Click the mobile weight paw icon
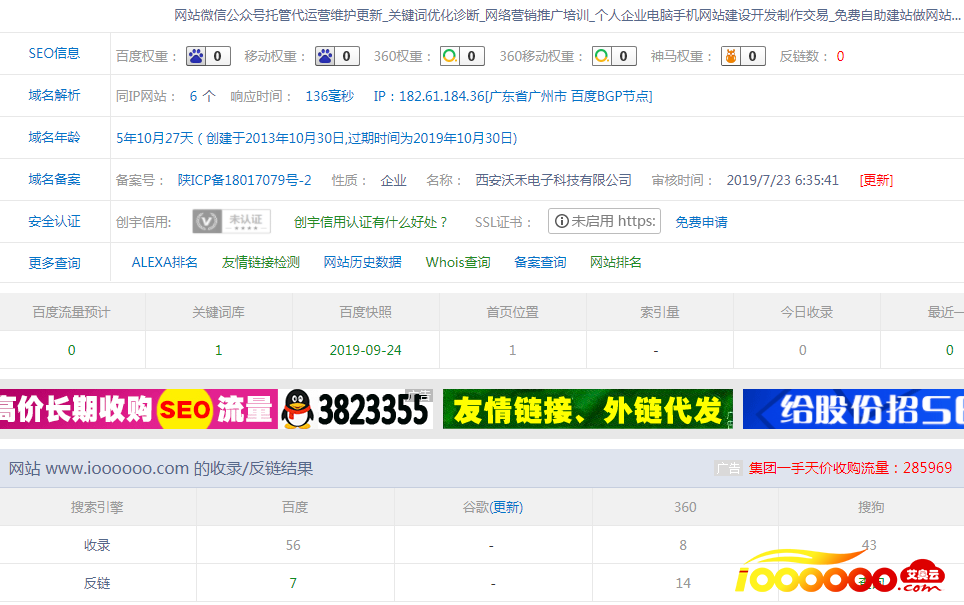 coord(325,57)
